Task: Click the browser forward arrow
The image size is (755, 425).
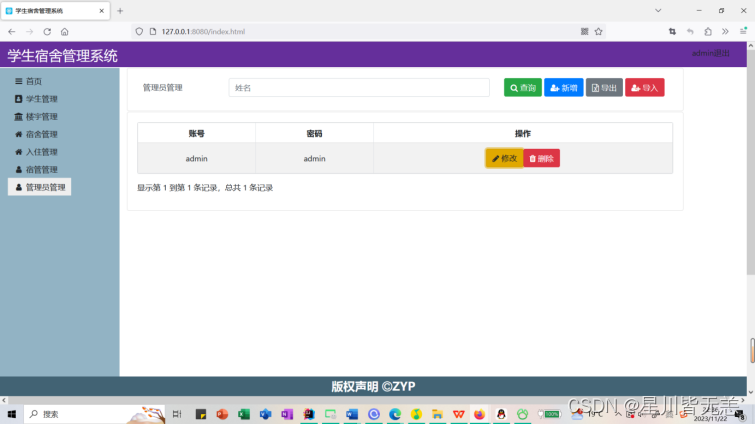Action: point(29,32)
